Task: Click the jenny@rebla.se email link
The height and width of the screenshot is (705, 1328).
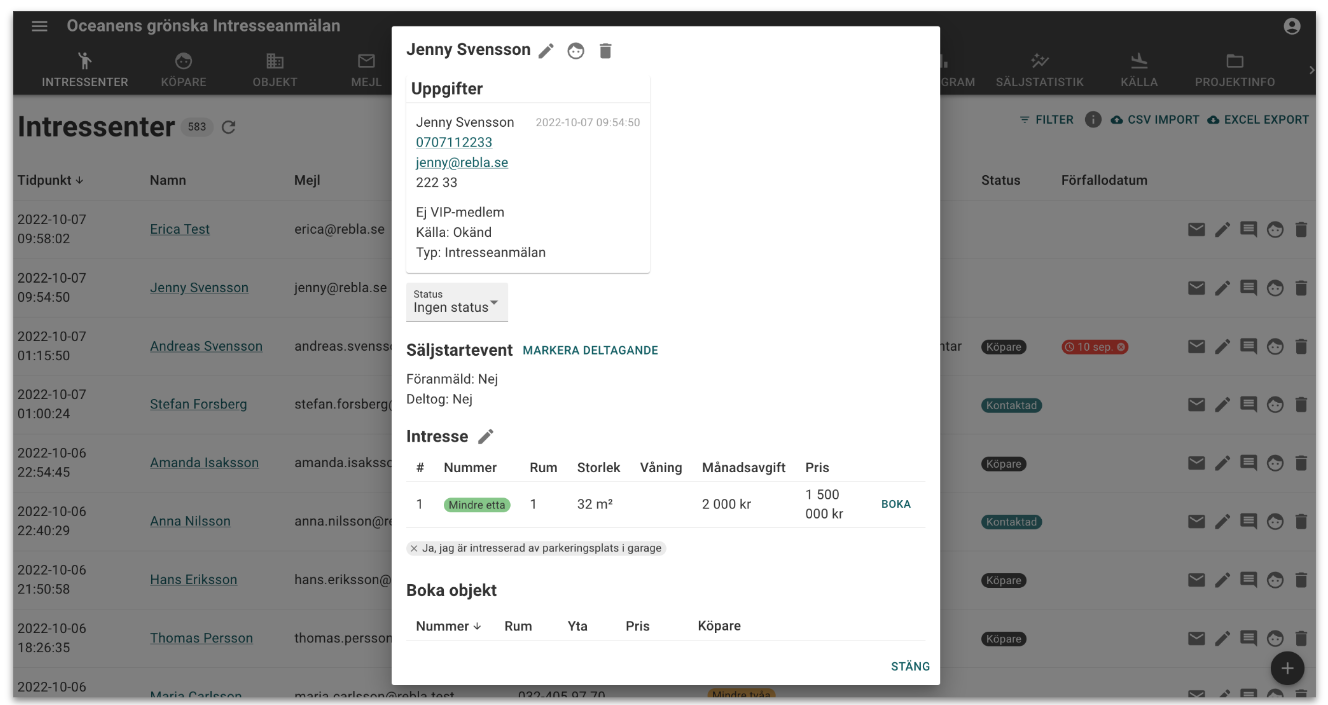Action: pyautogui.click(x=462, y=163)
